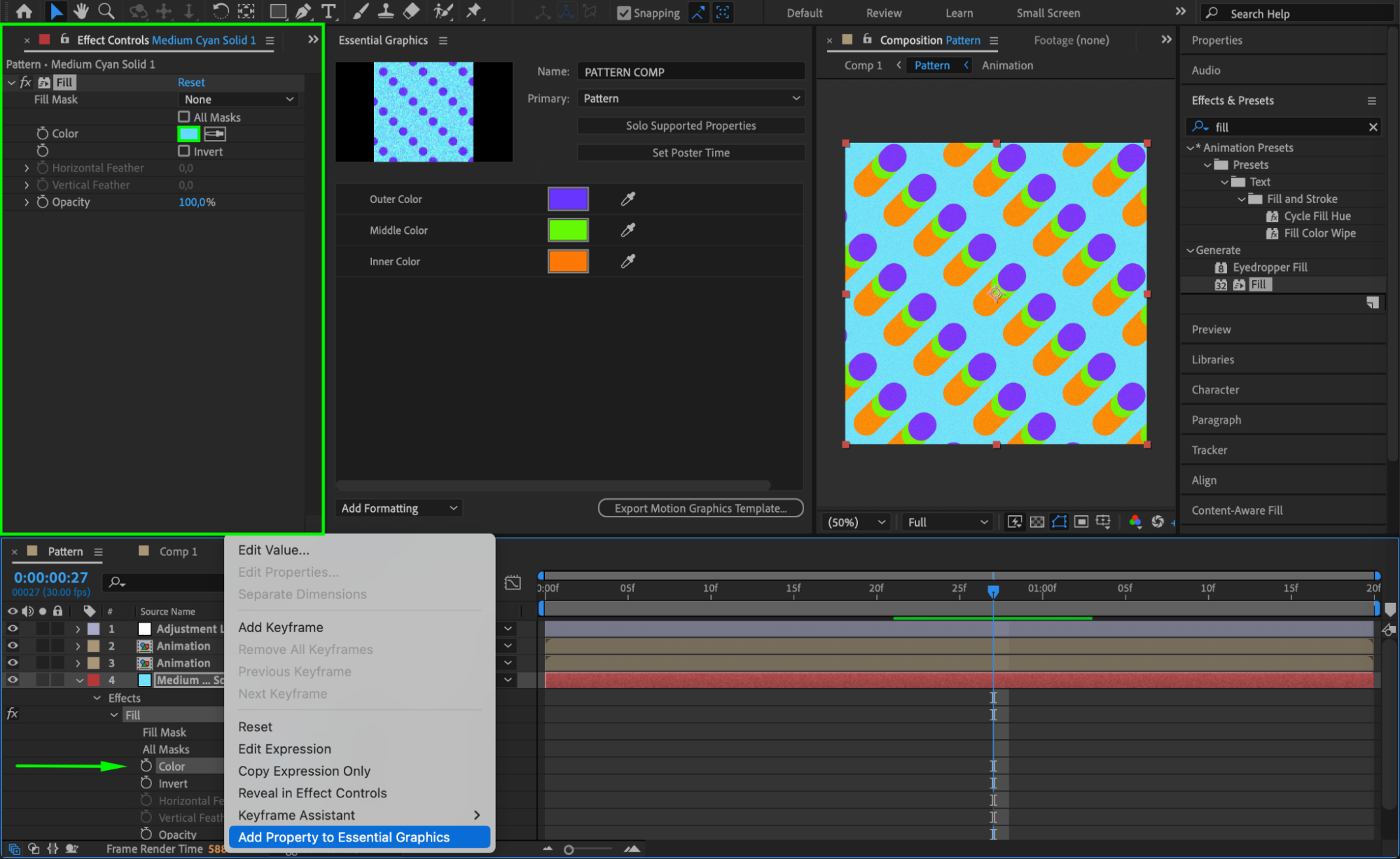
Task: Select the Pen tool
Action: tap(303, 11)
